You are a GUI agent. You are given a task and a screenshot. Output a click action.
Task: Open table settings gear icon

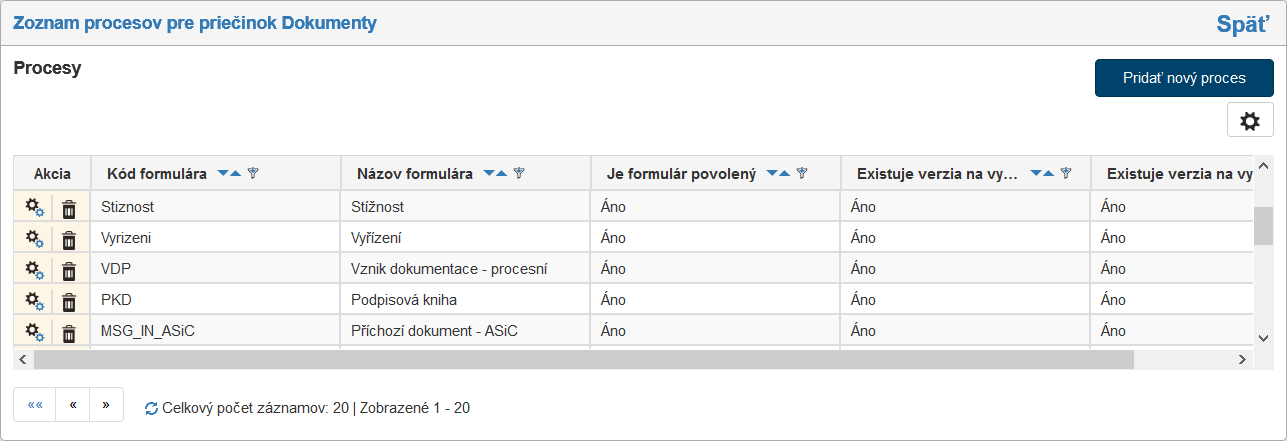point(1249,121)
